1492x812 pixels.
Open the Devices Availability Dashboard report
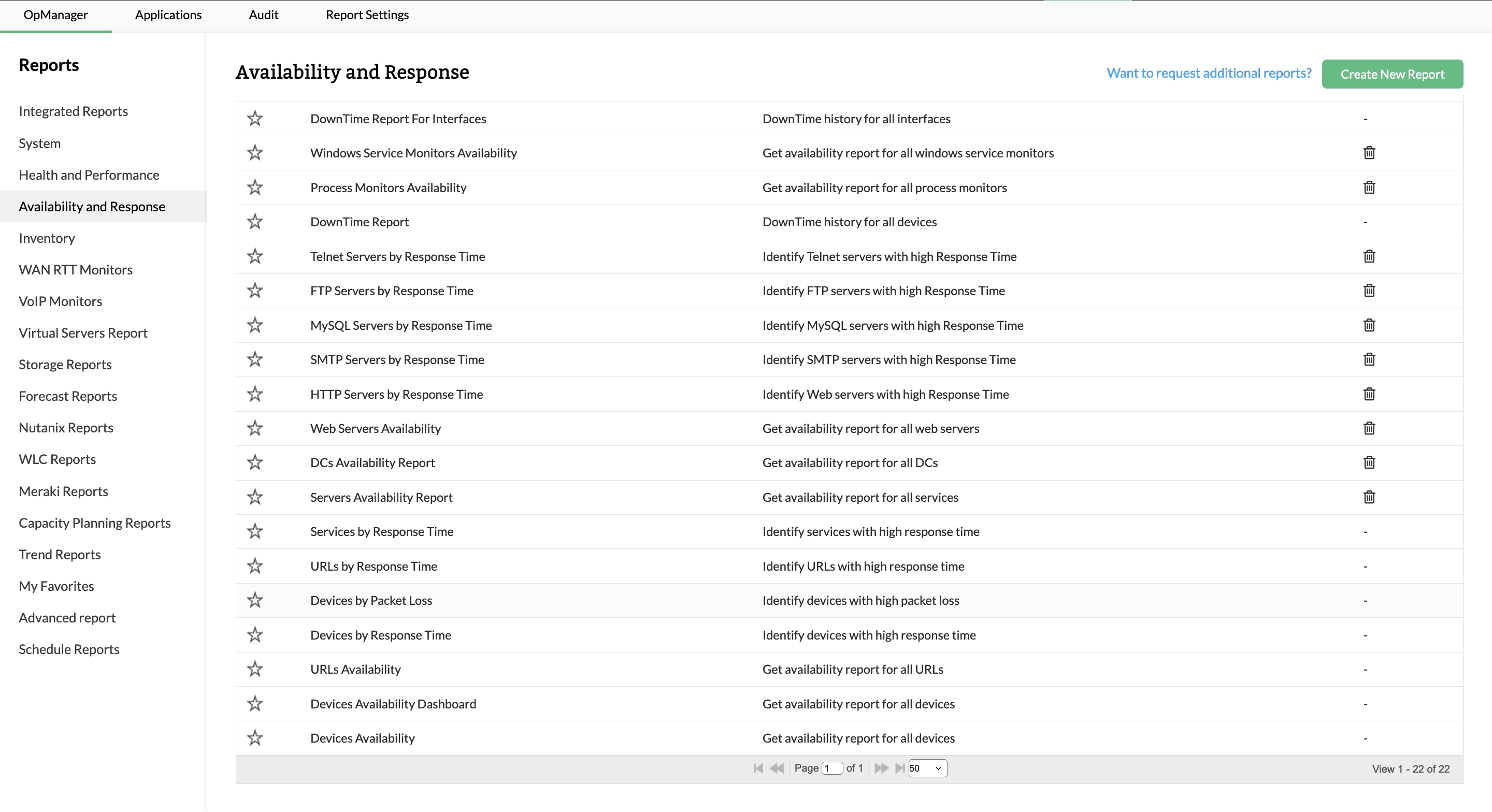(x=393, y=704)
